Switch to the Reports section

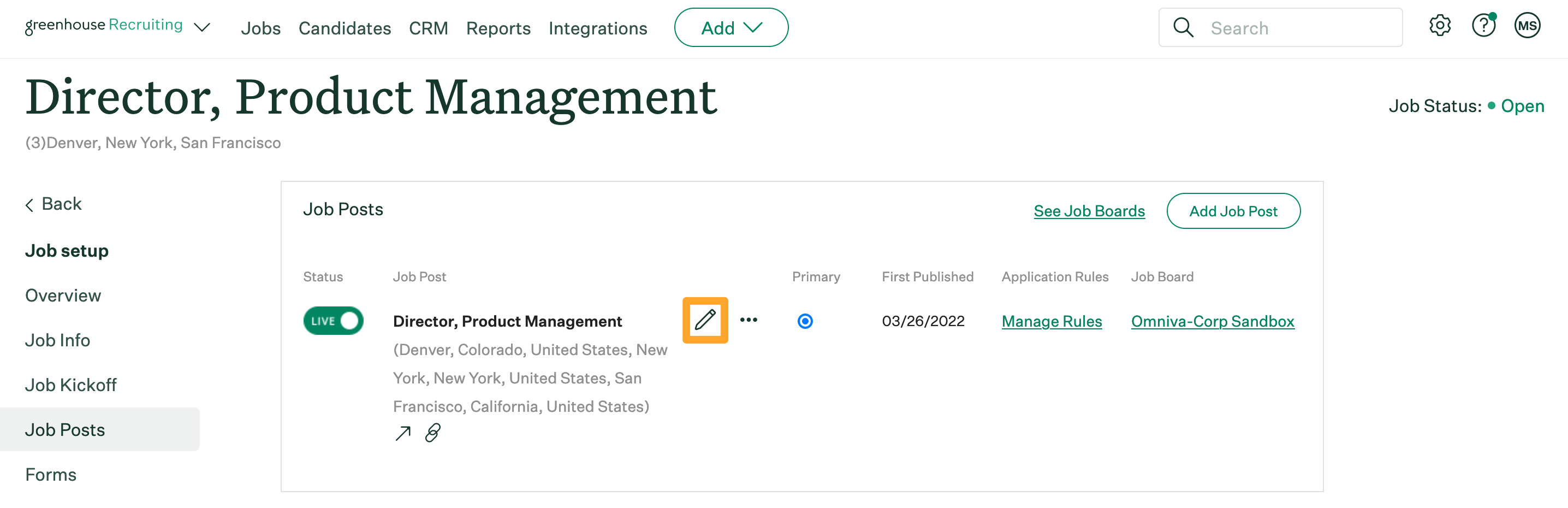(498, 28)
